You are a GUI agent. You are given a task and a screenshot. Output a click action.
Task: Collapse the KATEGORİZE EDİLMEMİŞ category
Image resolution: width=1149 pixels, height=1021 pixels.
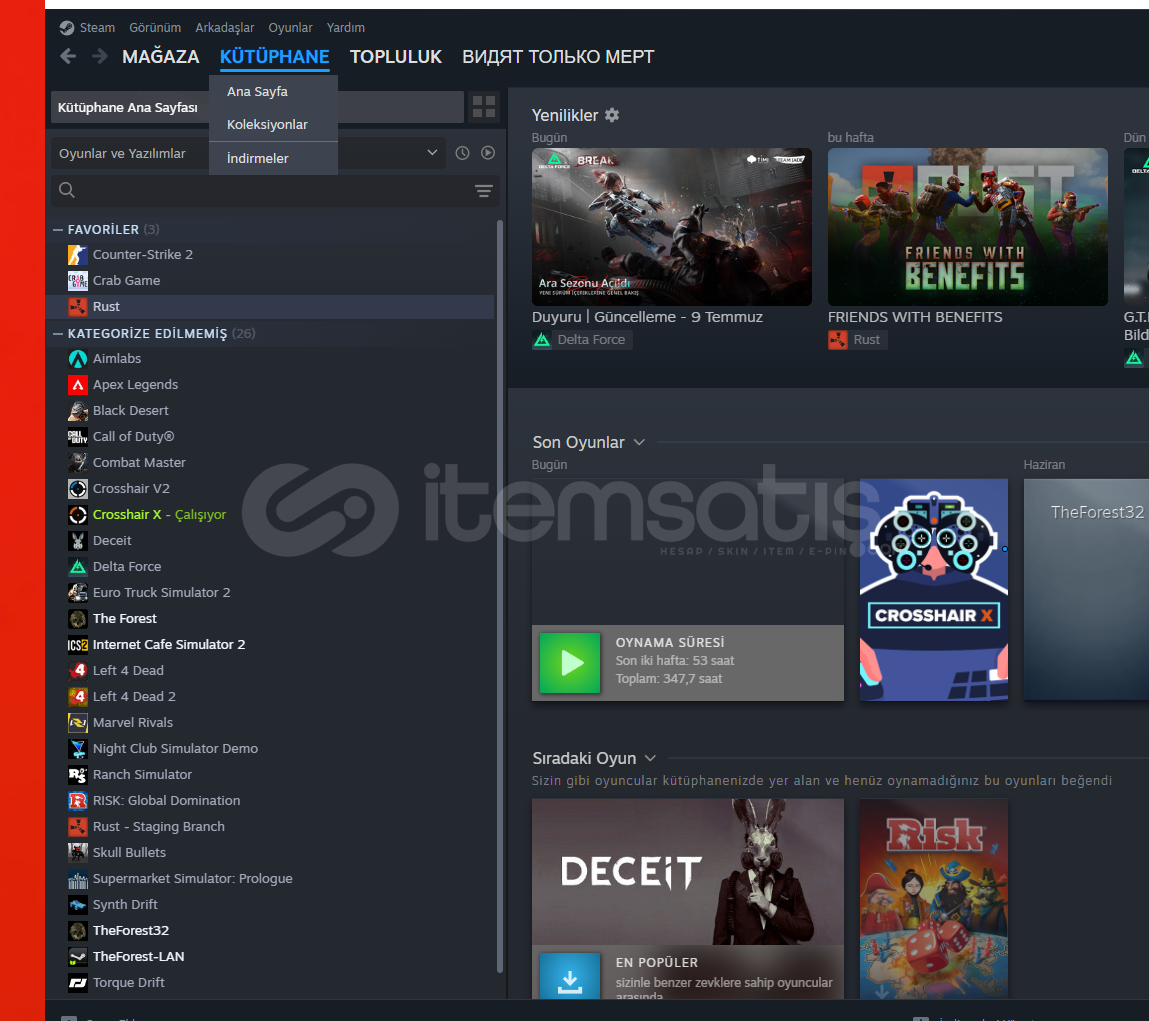(x=58, y=333)
